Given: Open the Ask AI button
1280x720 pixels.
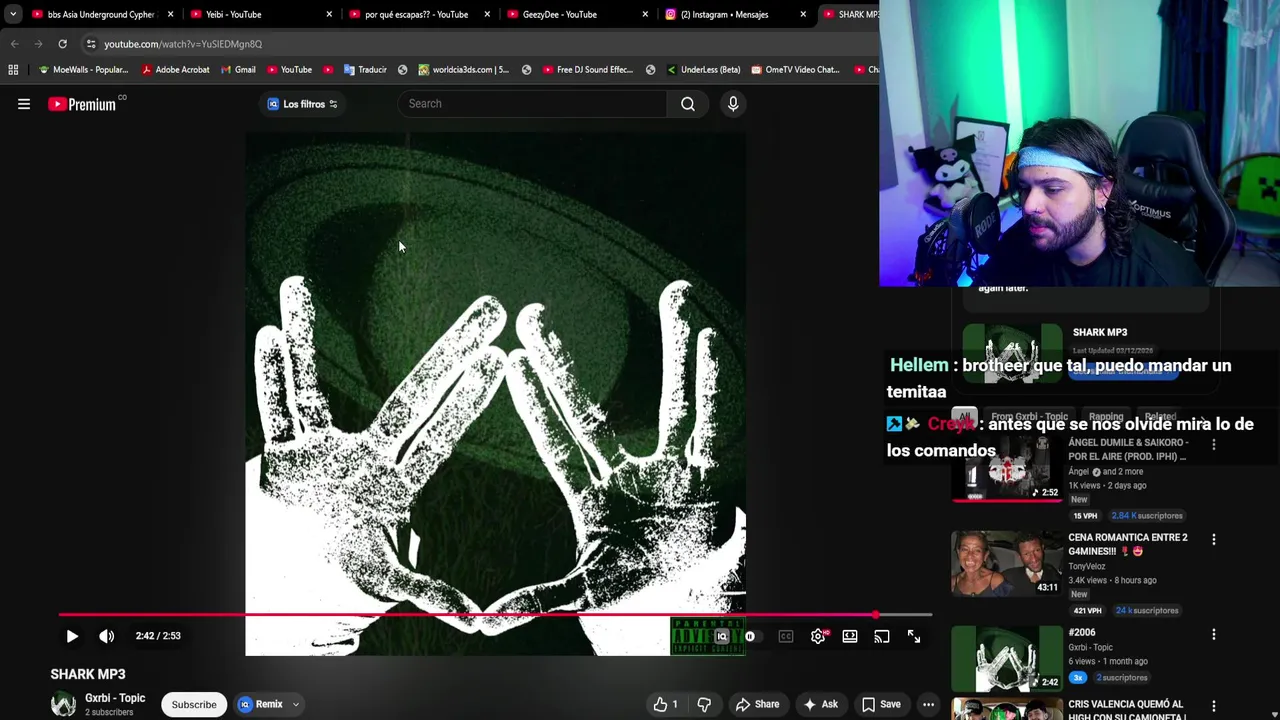Looking at the screenshot, I should pyautogui.click(x=821, y=705).
